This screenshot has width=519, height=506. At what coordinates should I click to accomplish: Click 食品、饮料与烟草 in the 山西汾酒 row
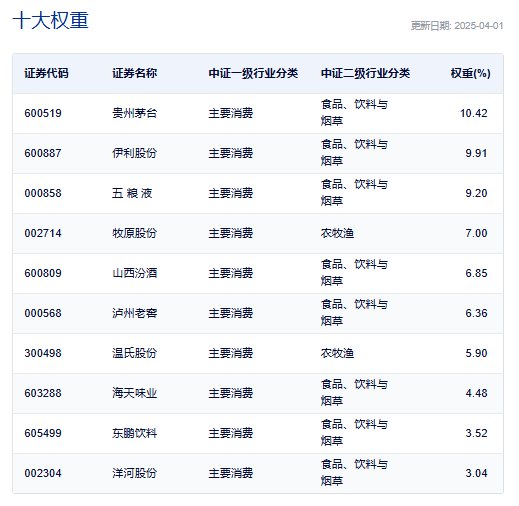(x=354, y=273)
